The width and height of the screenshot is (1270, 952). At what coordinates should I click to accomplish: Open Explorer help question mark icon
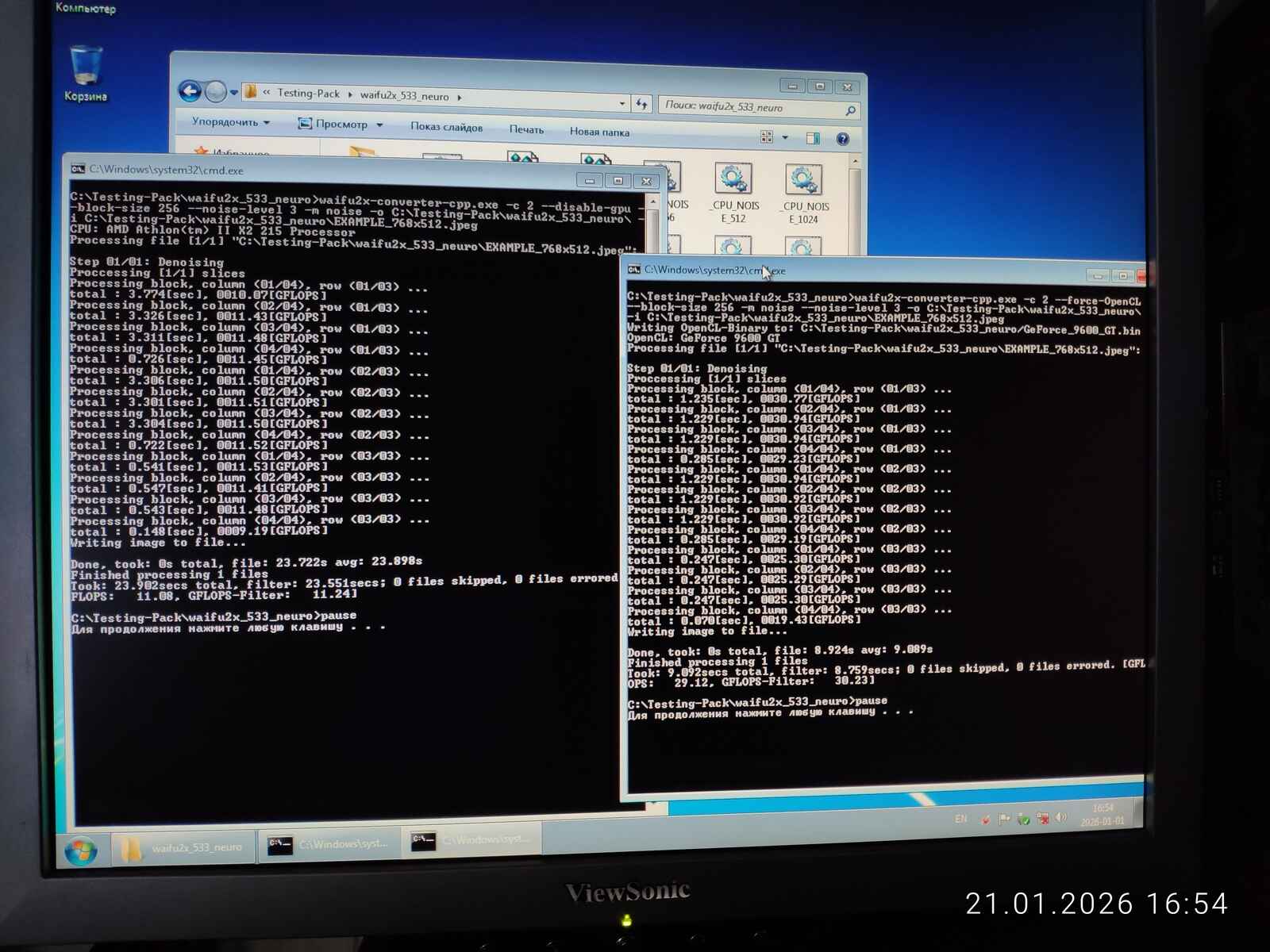[843, 140]
